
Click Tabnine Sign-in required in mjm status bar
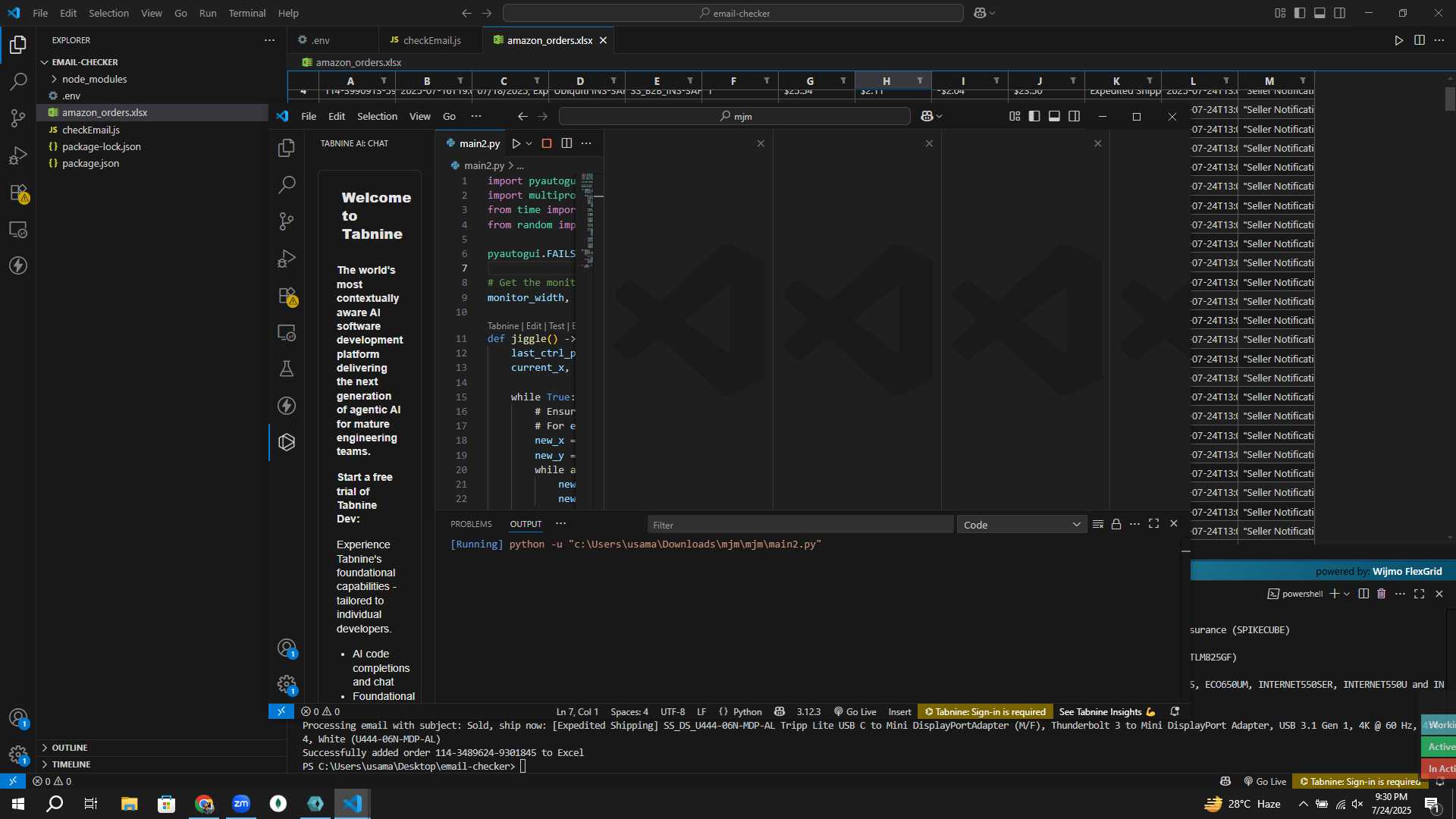coord(985,711)
